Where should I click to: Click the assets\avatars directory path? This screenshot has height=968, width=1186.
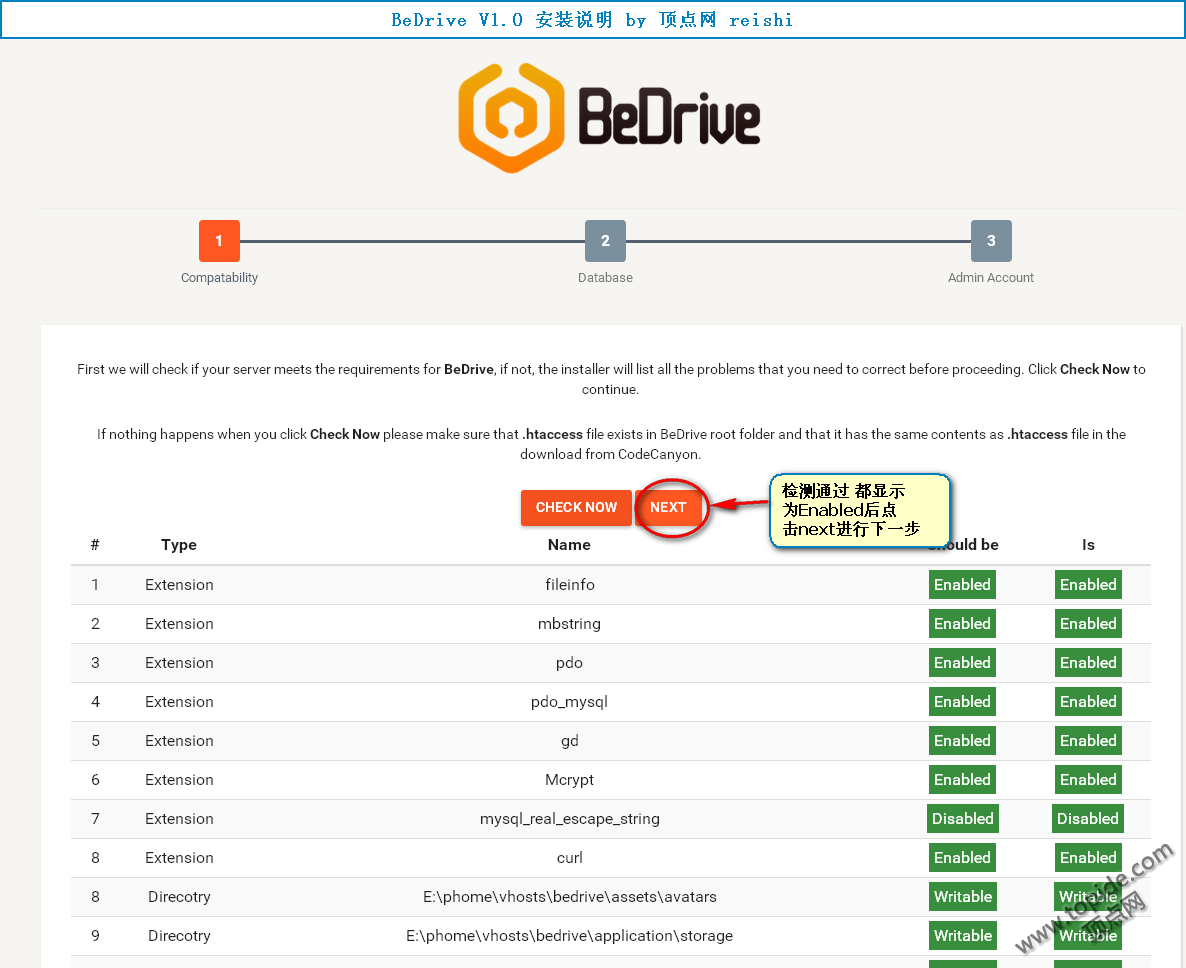point(570,897)
